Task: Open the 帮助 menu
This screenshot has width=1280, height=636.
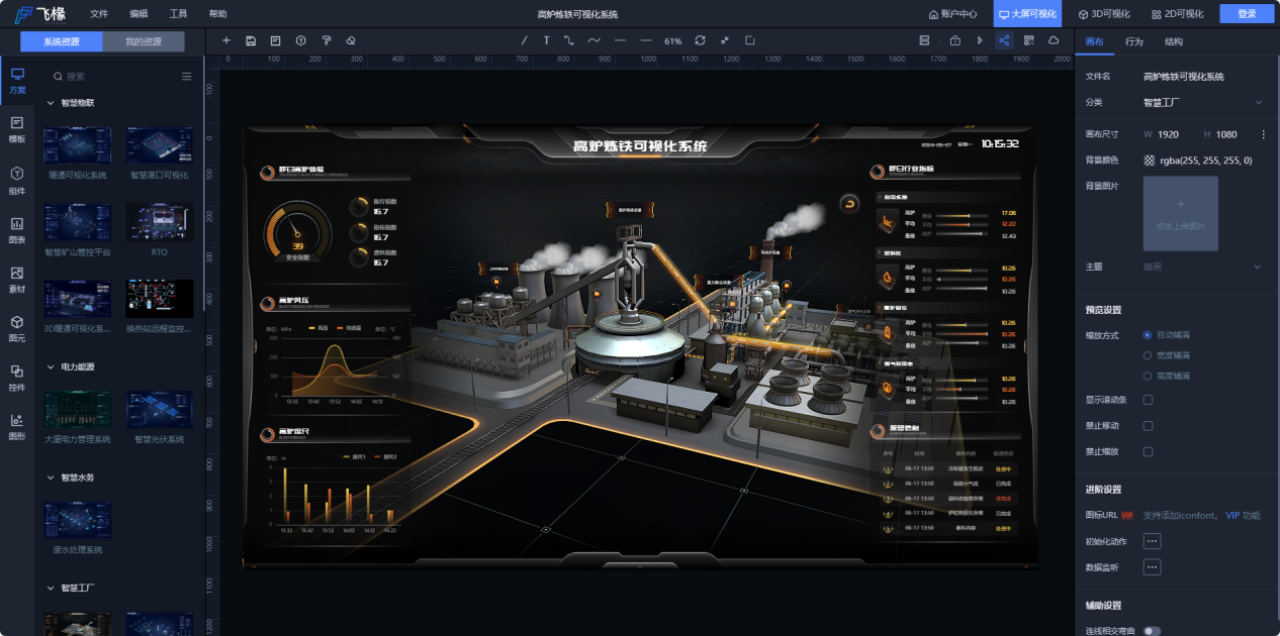Action: tap(218, 14)
